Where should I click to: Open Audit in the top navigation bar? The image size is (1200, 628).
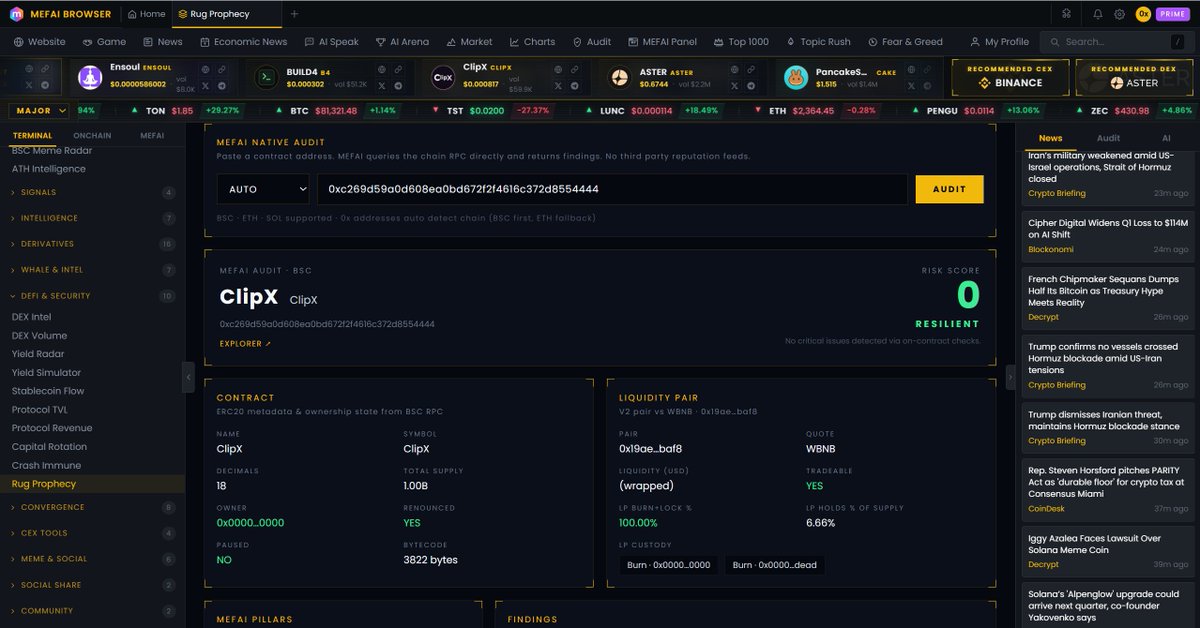tap(591, 42)
